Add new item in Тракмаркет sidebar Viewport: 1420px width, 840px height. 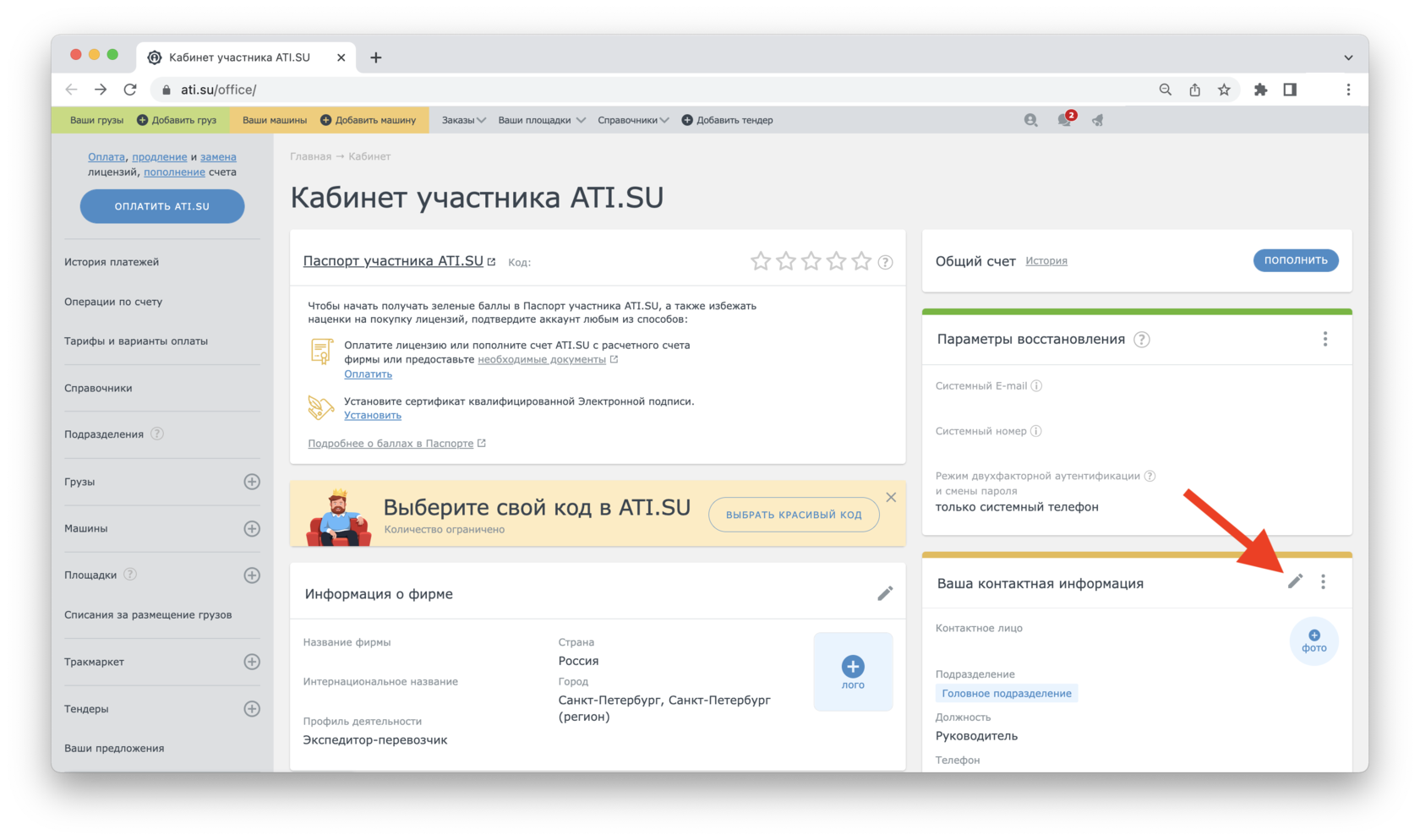click(x=252, y=662)
